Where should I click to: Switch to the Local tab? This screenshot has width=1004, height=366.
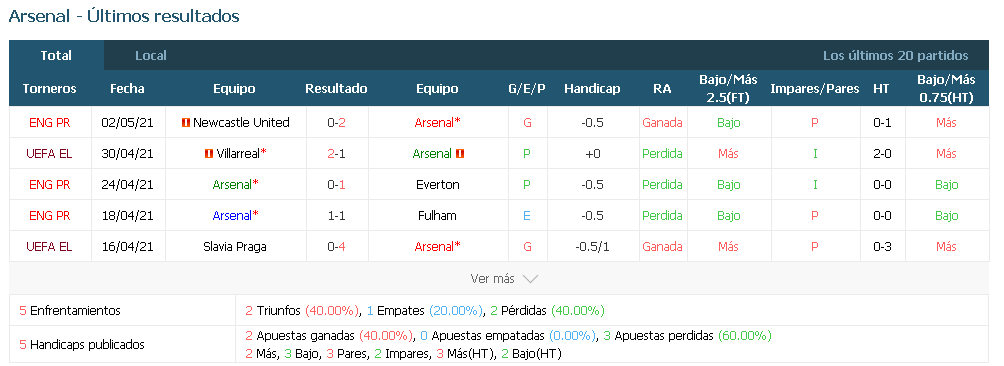(150, 56)
